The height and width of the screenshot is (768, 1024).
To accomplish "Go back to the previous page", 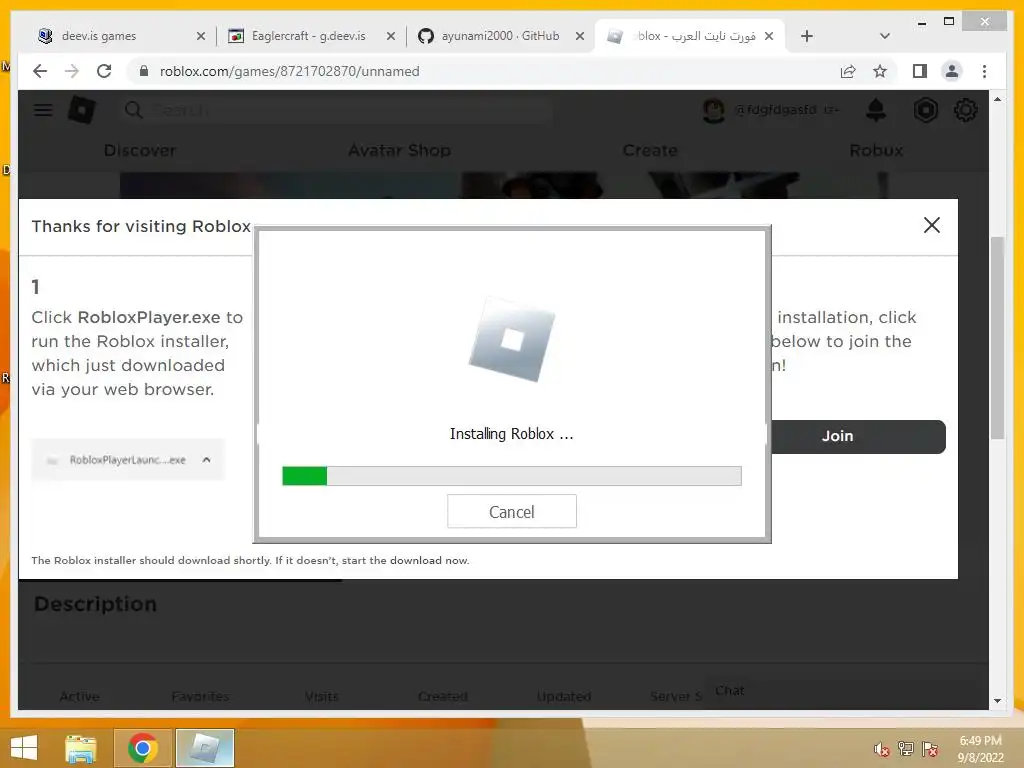I will pyautogui.click(x=40, y=71).
